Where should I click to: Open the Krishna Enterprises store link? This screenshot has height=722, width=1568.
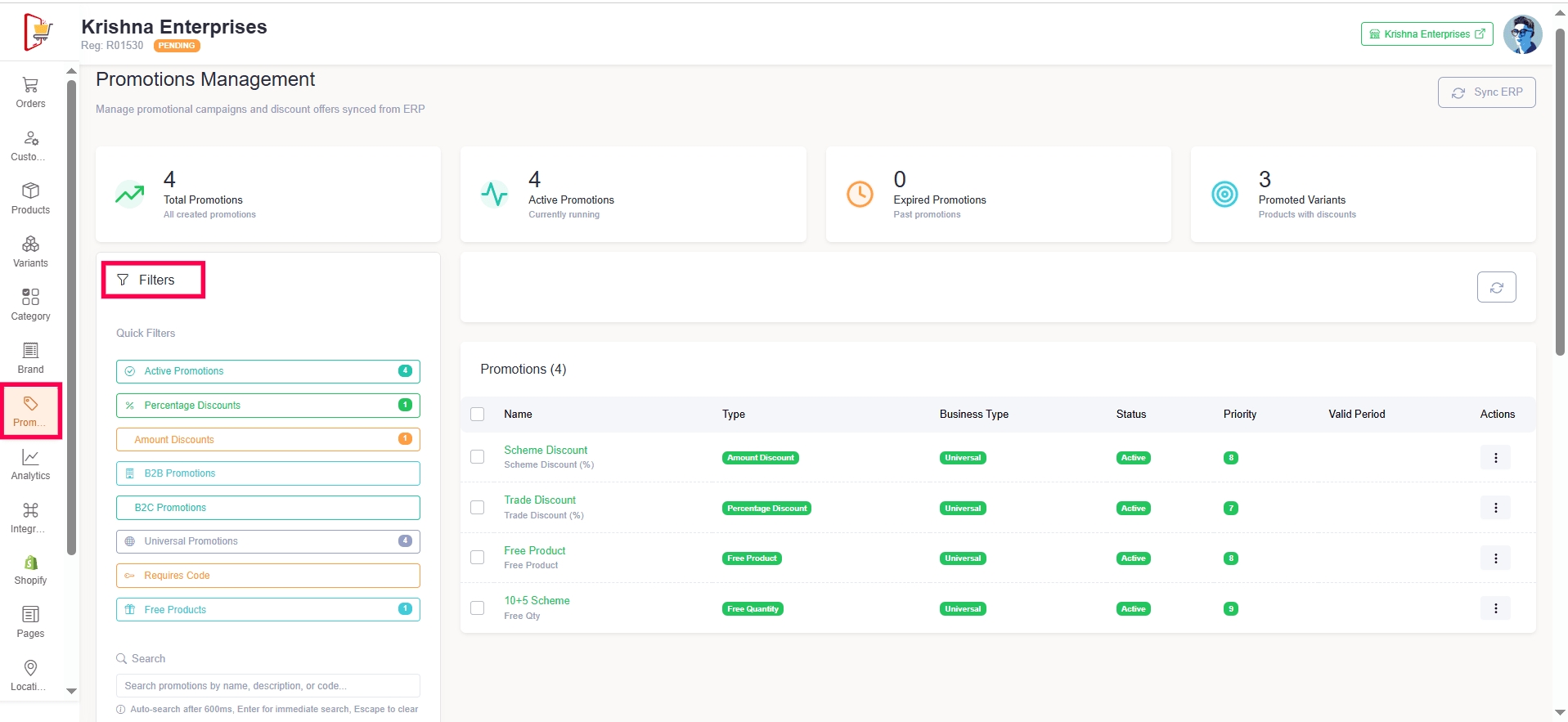click(x=1426, y=34)
